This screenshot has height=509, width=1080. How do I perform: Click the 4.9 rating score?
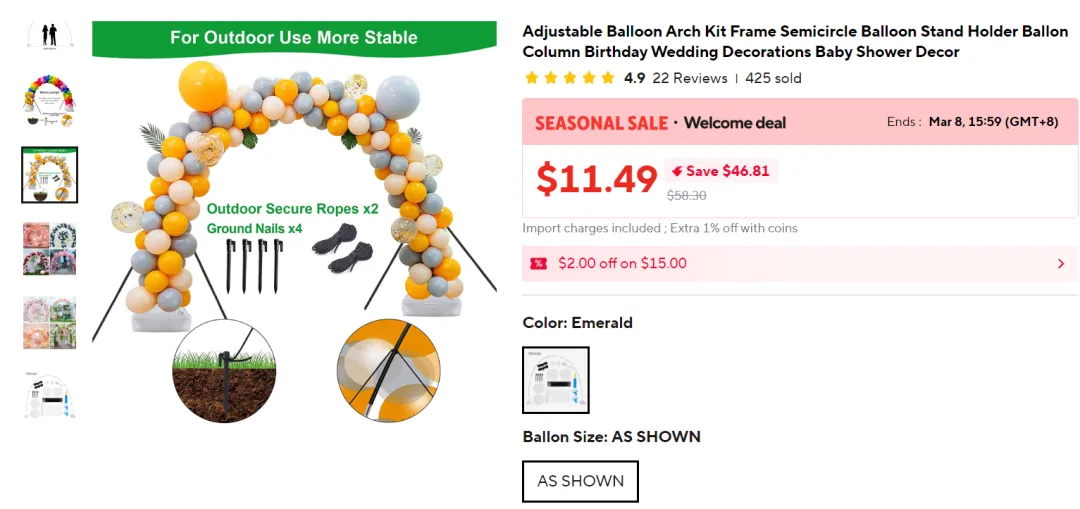(x=634, y=78)
